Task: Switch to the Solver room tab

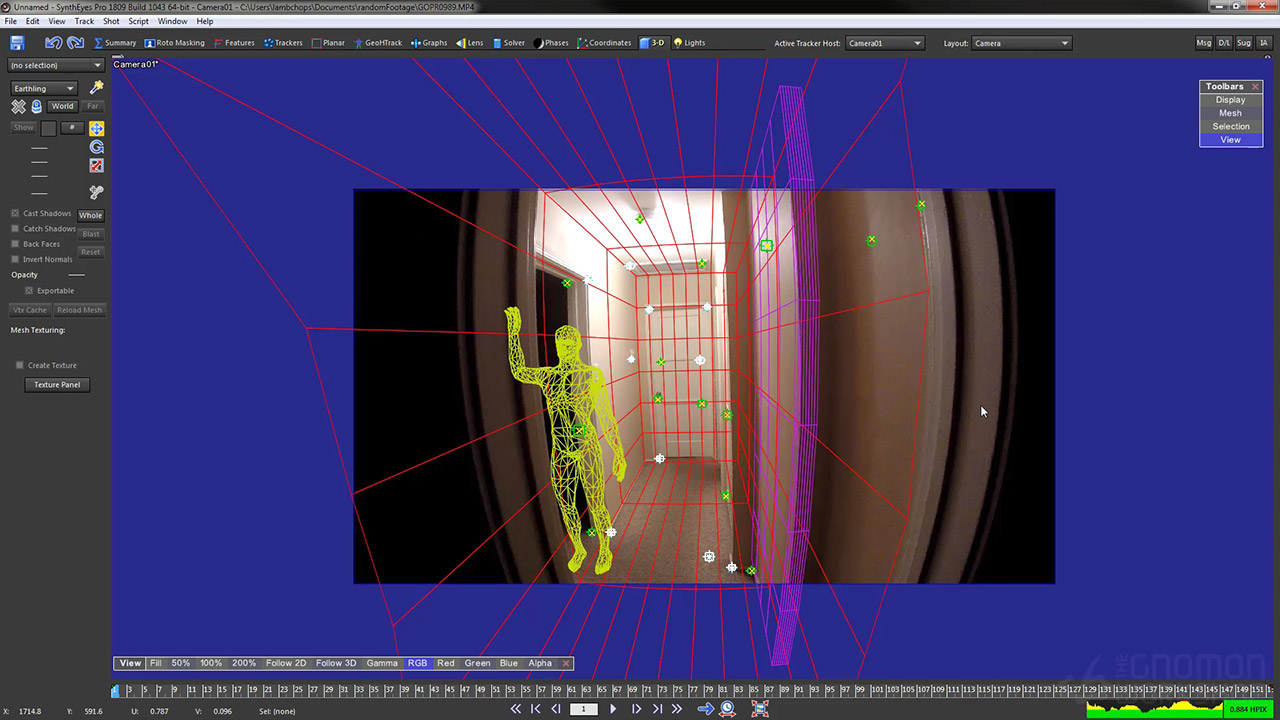Action: point(509,43)
